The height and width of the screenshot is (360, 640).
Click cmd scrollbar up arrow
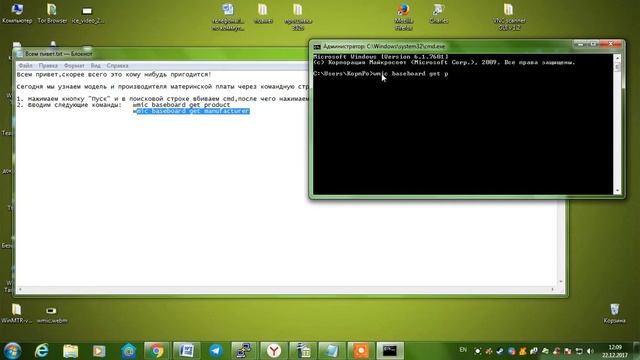(617, 58)
